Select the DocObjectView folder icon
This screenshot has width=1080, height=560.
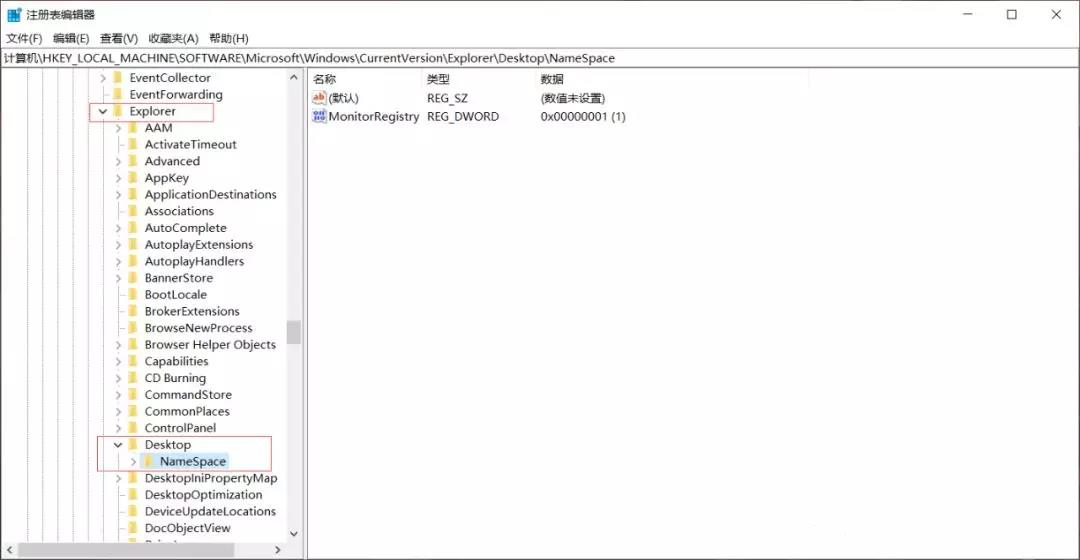133,528
